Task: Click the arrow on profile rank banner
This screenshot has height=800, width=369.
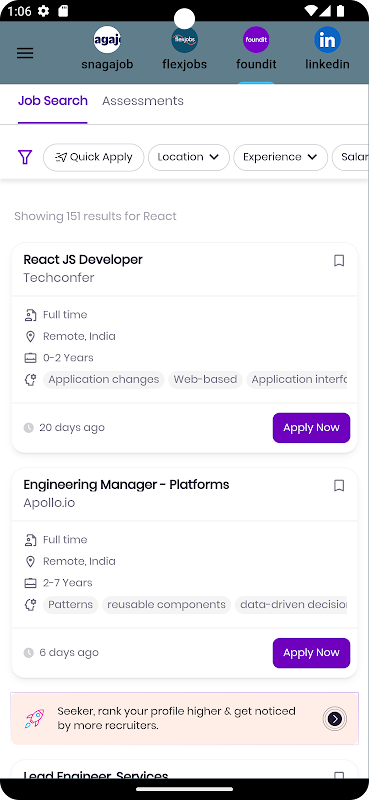Action: tap(335, 719)
